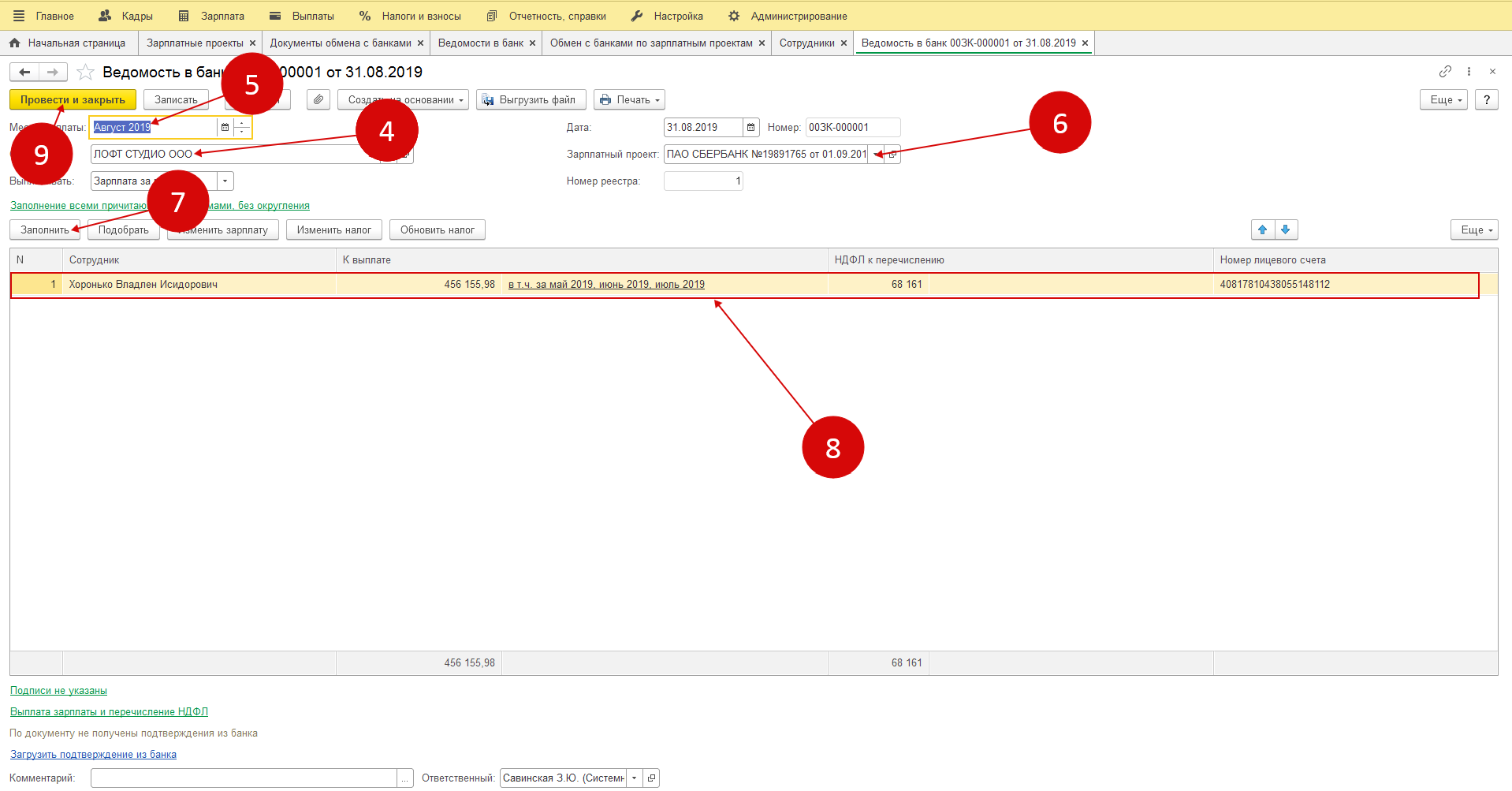The height and width of the screenshot is (791, 1512).
Task: Expand the Выплачивать dropdown arrow
Action: click(x=225, y=181)
